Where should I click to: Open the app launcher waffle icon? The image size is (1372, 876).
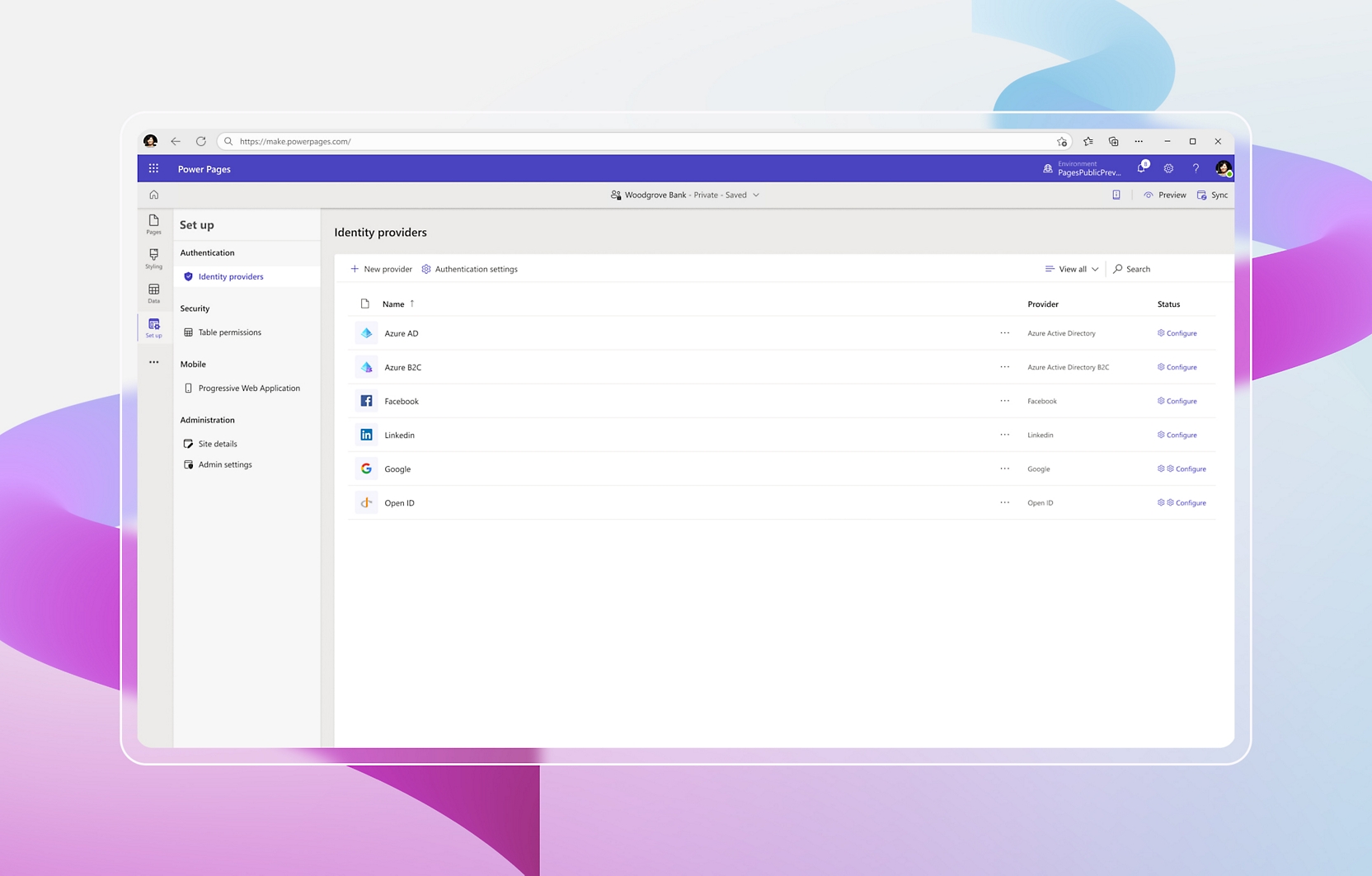[x=153, y=168]
